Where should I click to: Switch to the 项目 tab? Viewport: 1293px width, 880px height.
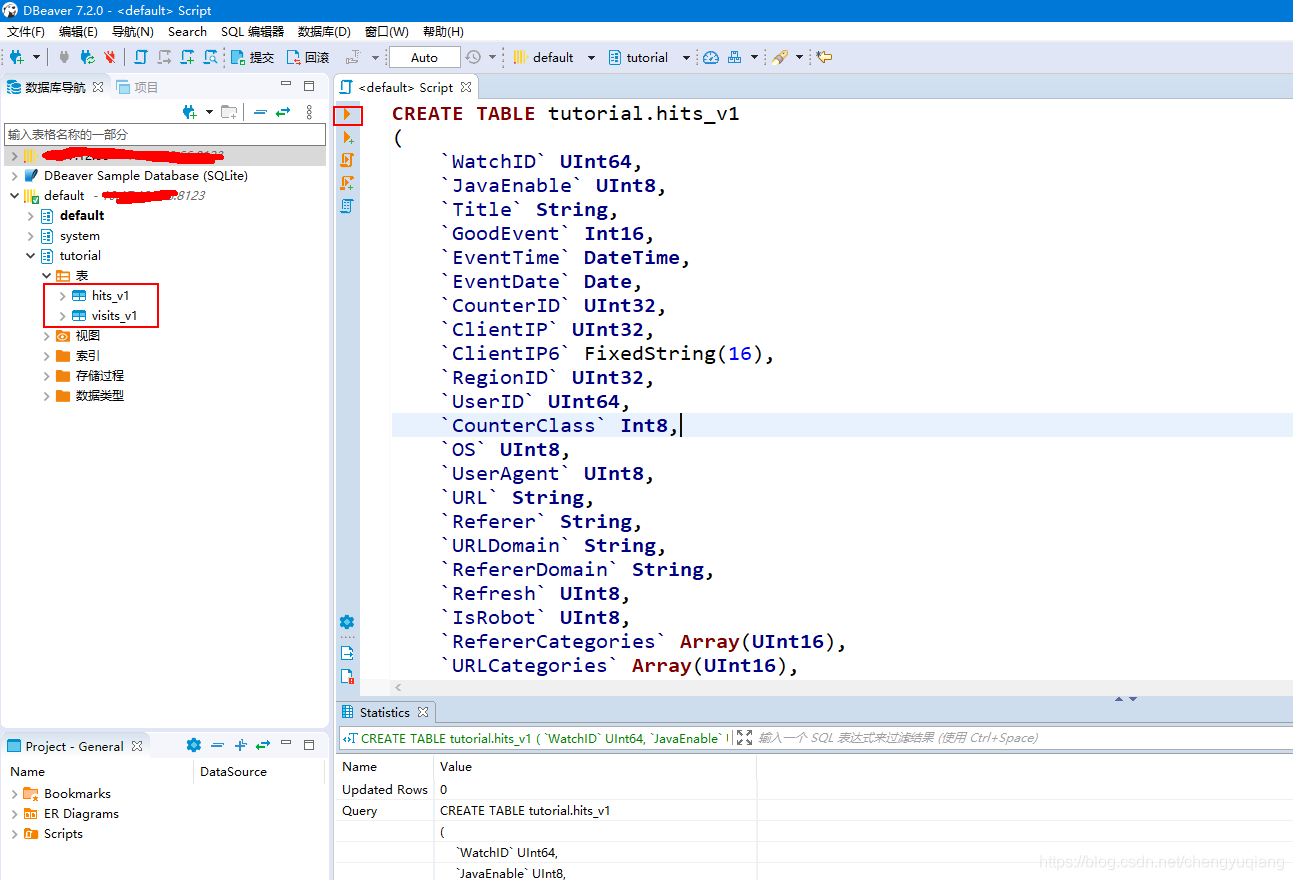coord(138,87)
